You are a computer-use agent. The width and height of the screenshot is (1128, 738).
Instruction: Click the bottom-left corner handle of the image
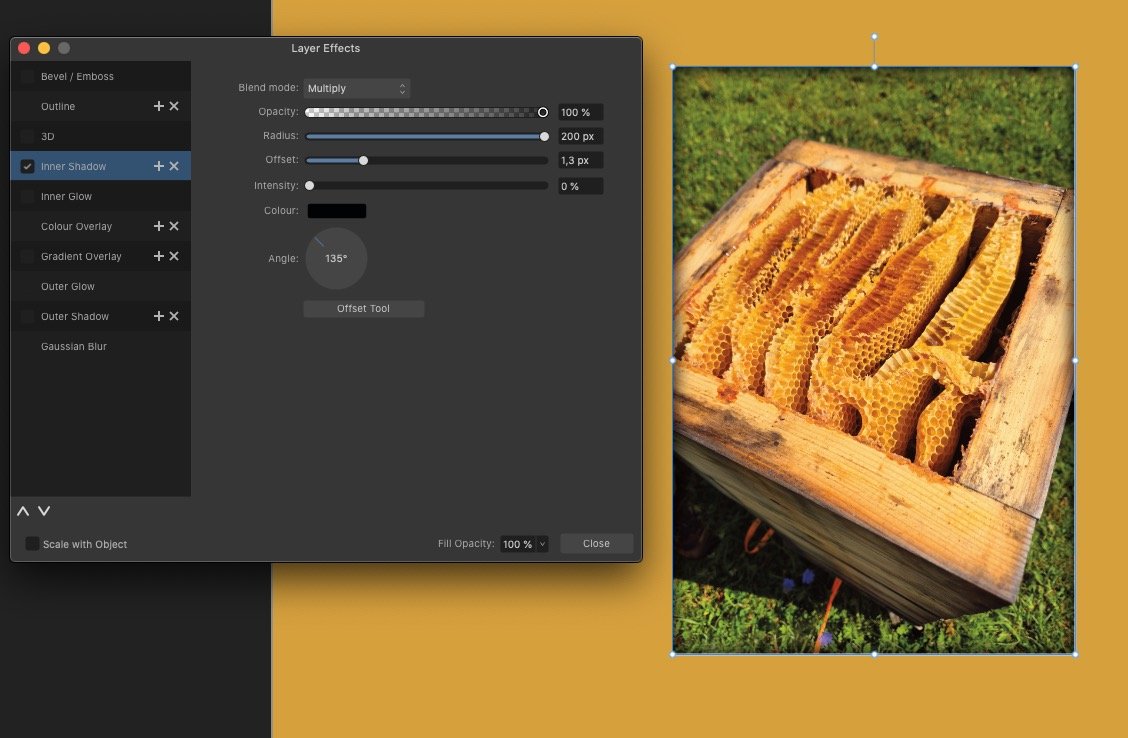[673, 654]
